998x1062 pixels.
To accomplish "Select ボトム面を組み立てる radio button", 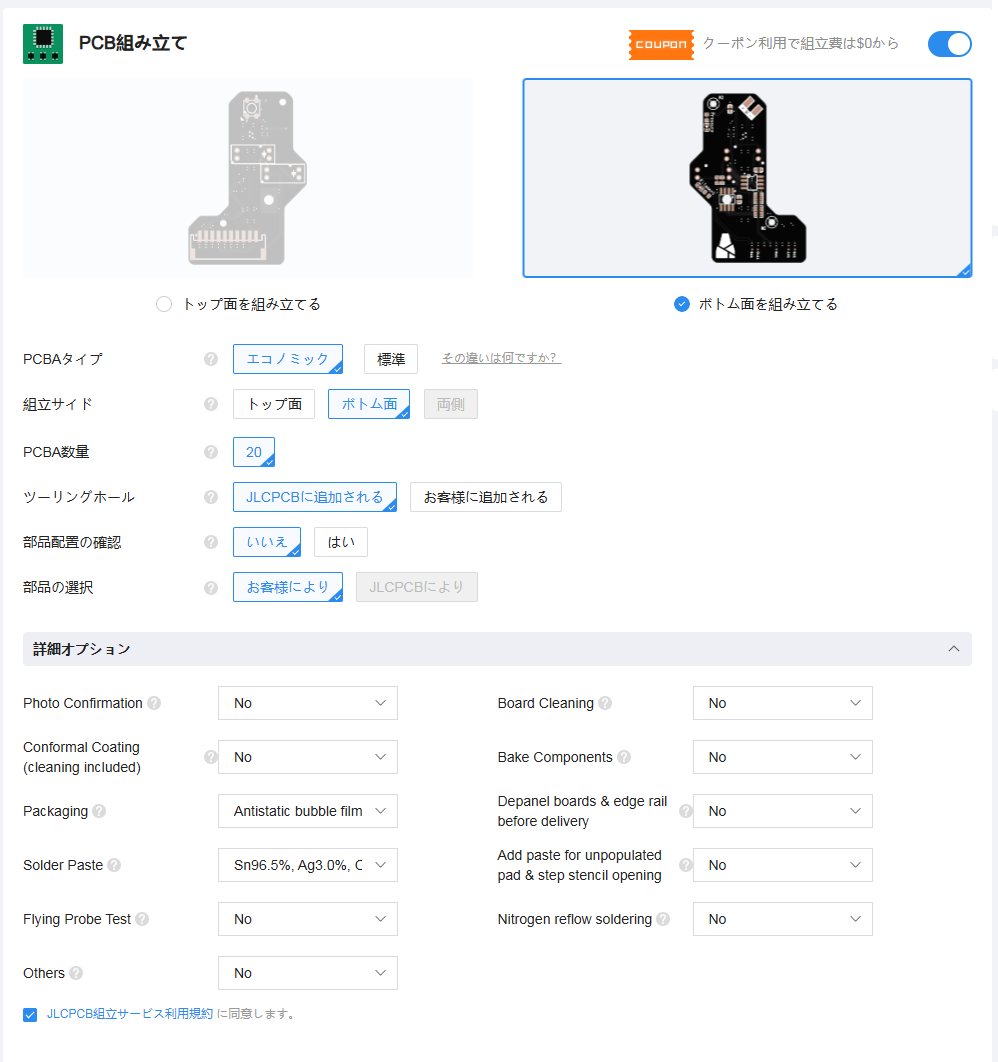I will [x=682, y=304].
